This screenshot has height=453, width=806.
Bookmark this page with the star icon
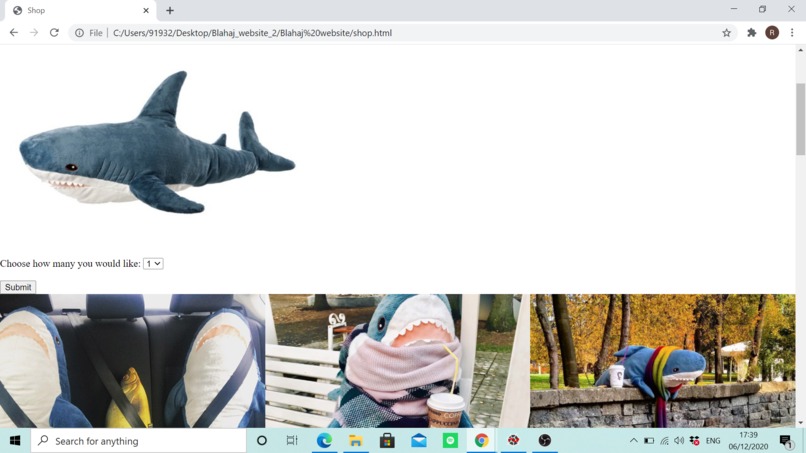tap(726, 33)
